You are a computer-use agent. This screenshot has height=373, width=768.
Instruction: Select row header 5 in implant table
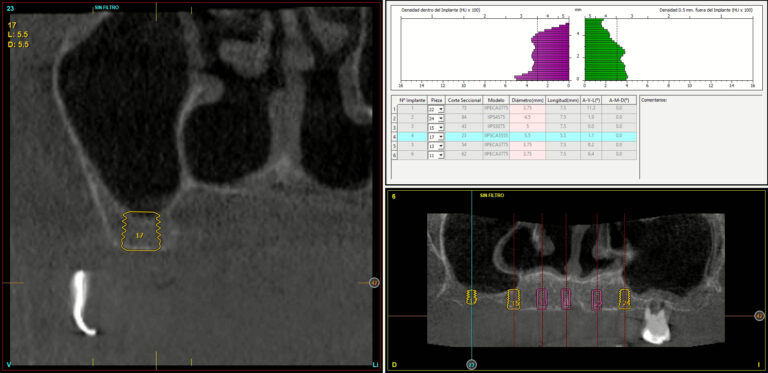pyautogui.click(x=394, y=146)
